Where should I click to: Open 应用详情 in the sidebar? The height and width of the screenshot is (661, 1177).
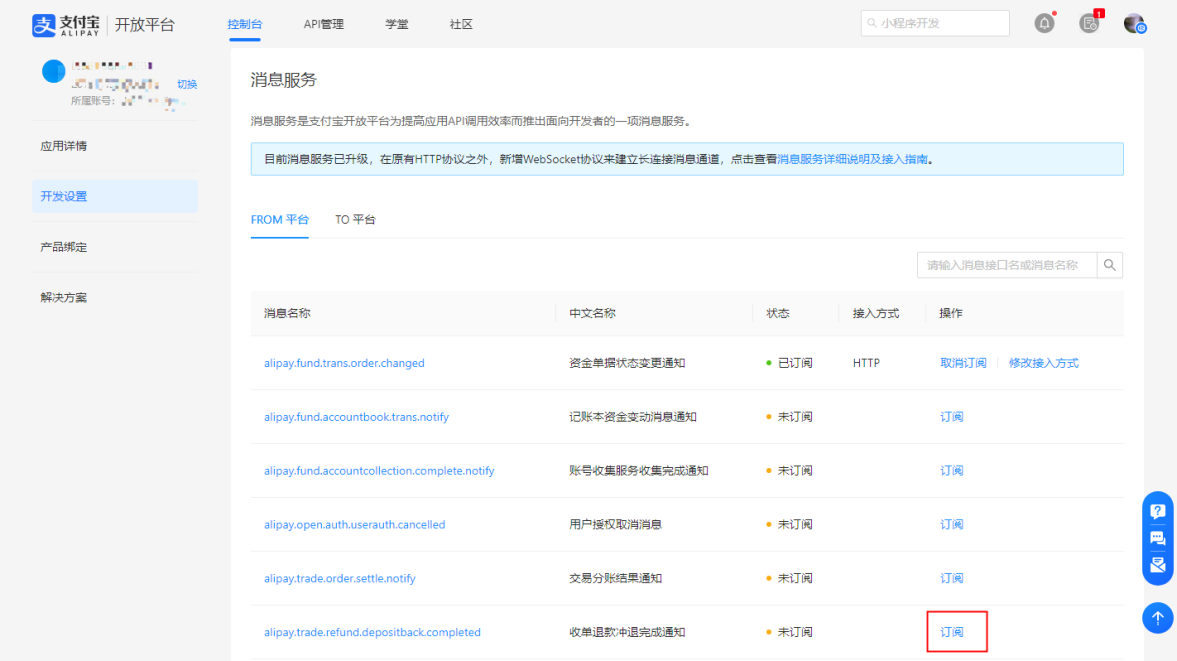click(x=115, y=146)
